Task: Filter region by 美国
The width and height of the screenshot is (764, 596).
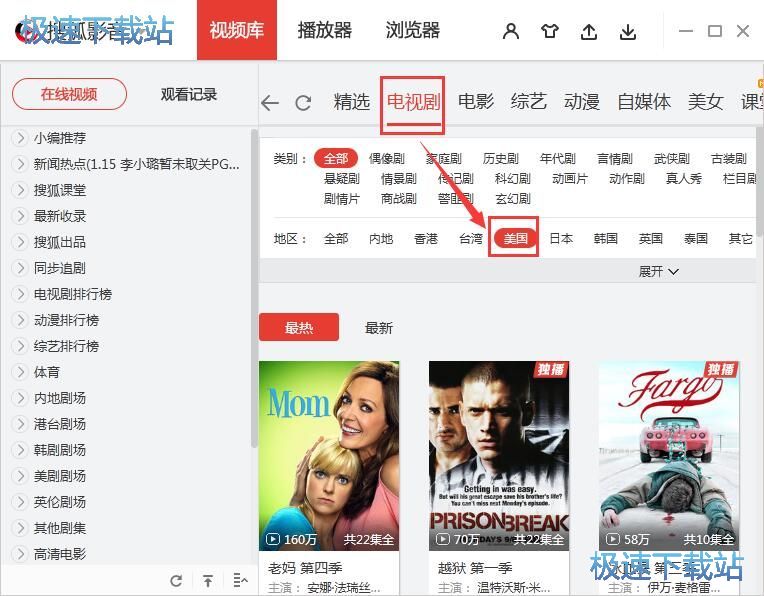Action: [516, 238]
